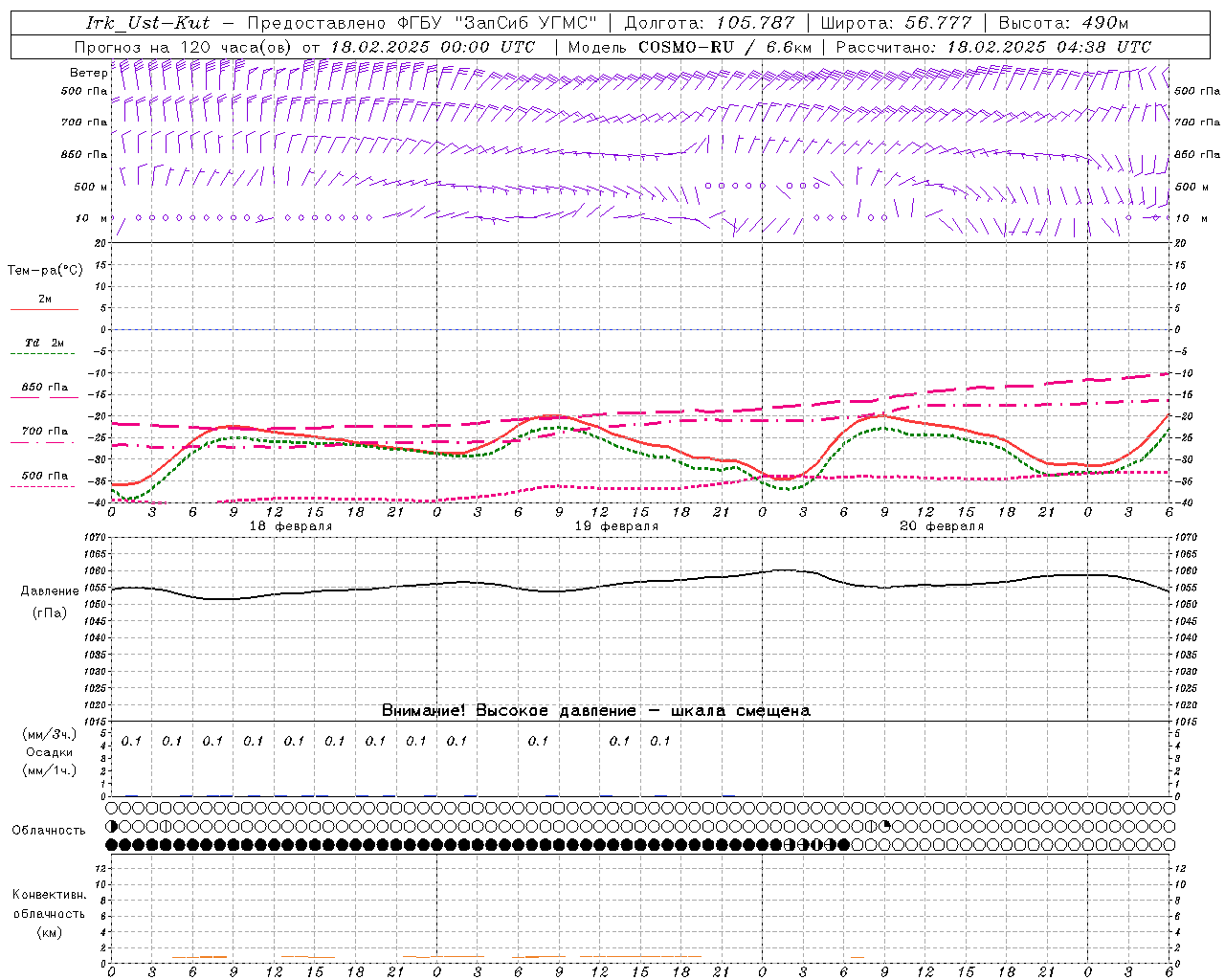Click "Прогноз на 120 часа(ов)" forecast text

(x=185, y=47)
